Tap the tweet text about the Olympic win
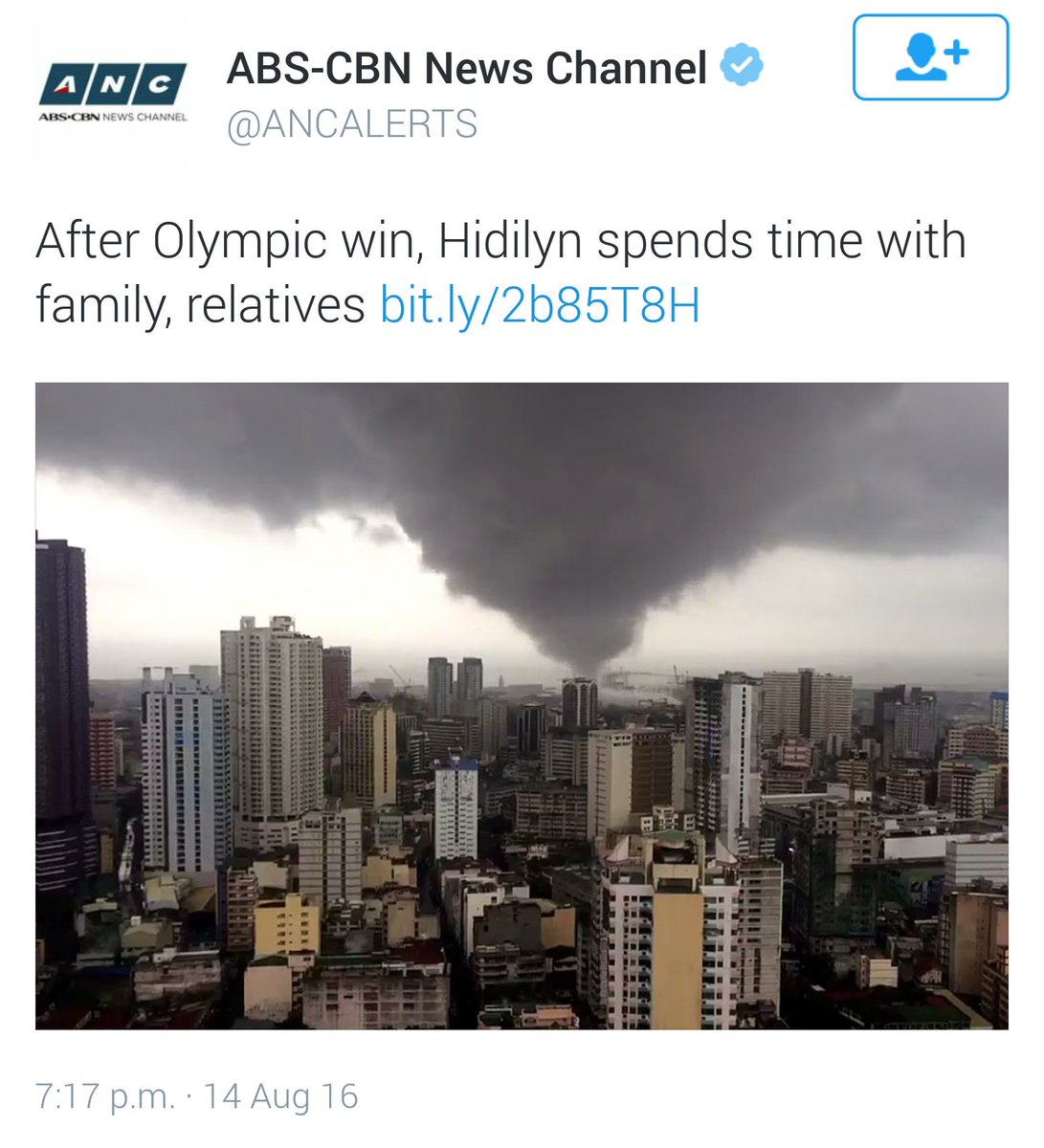The image size is (1044, 1148). [500, 274]
